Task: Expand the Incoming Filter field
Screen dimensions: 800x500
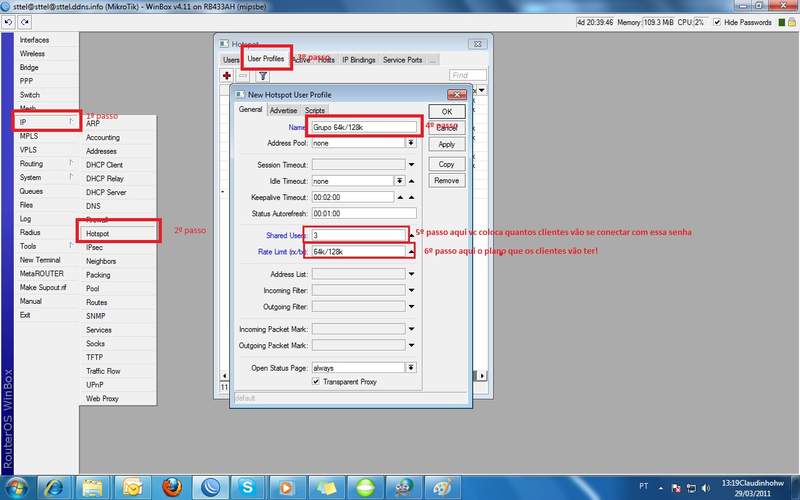Action: point(411,290)
